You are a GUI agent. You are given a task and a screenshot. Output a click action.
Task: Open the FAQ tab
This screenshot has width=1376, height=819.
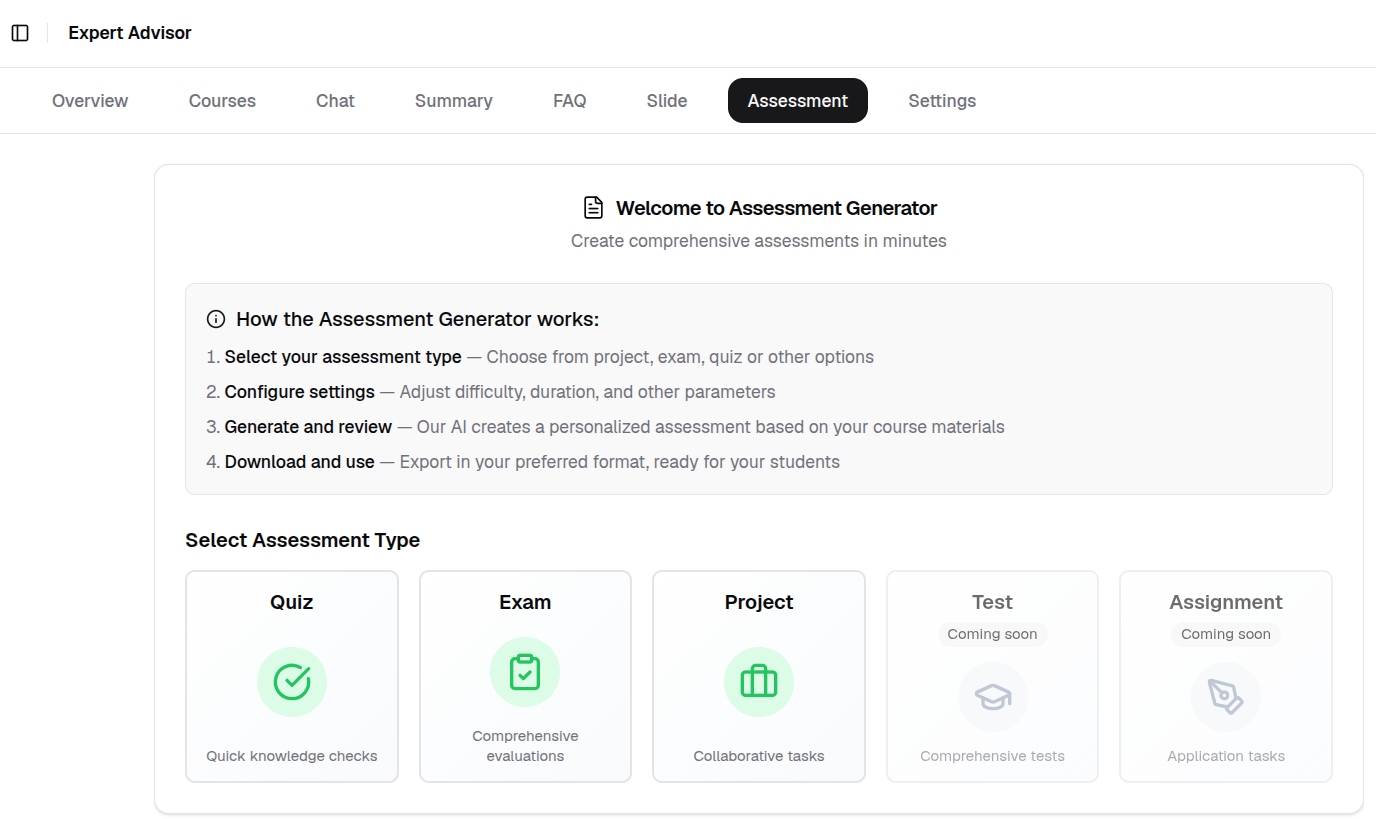(570, 101)
